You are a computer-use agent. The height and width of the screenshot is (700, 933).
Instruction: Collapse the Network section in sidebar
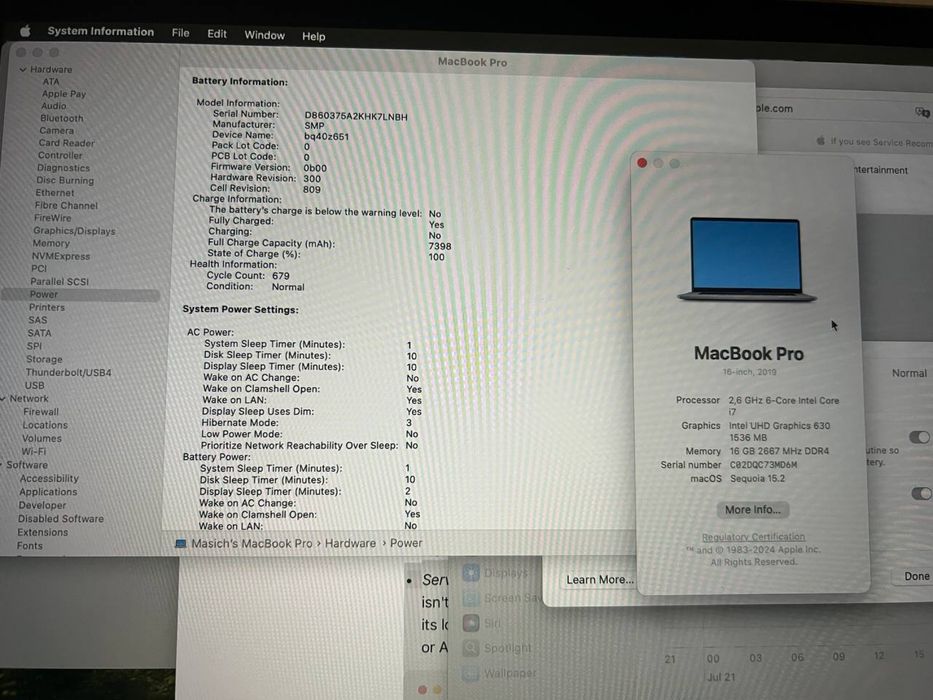4,398
